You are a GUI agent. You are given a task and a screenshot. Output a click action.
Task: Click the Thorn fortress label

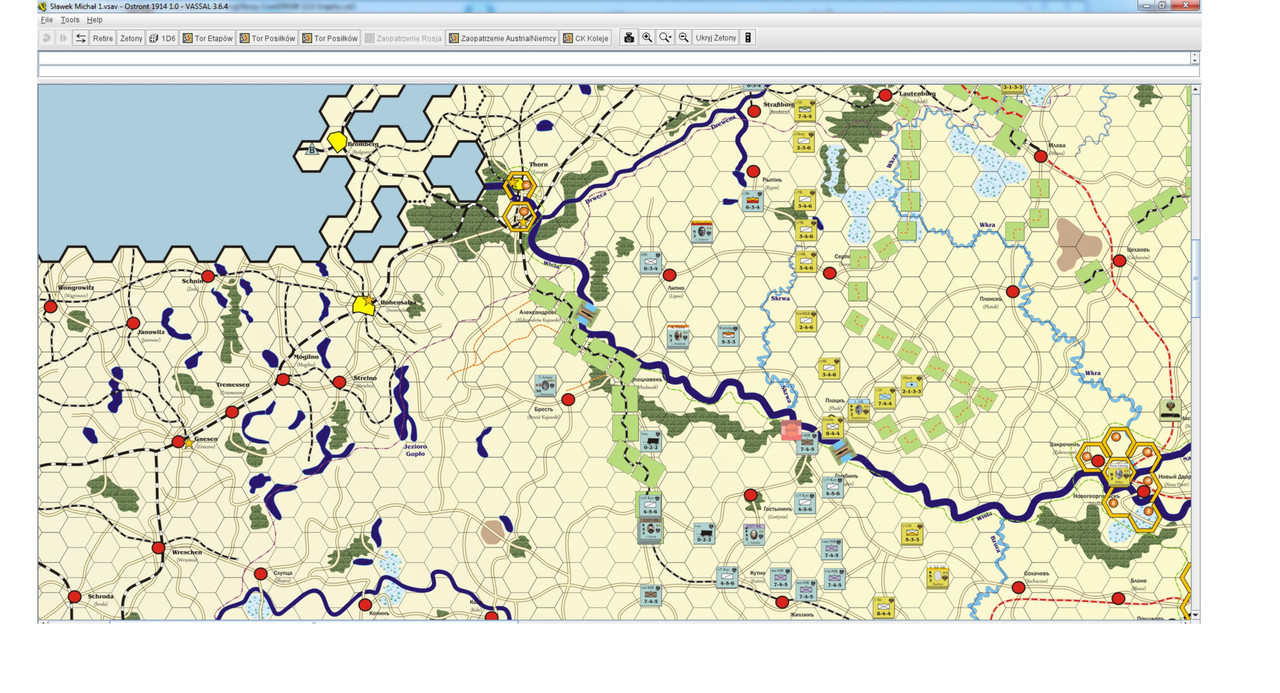point(540,164)
